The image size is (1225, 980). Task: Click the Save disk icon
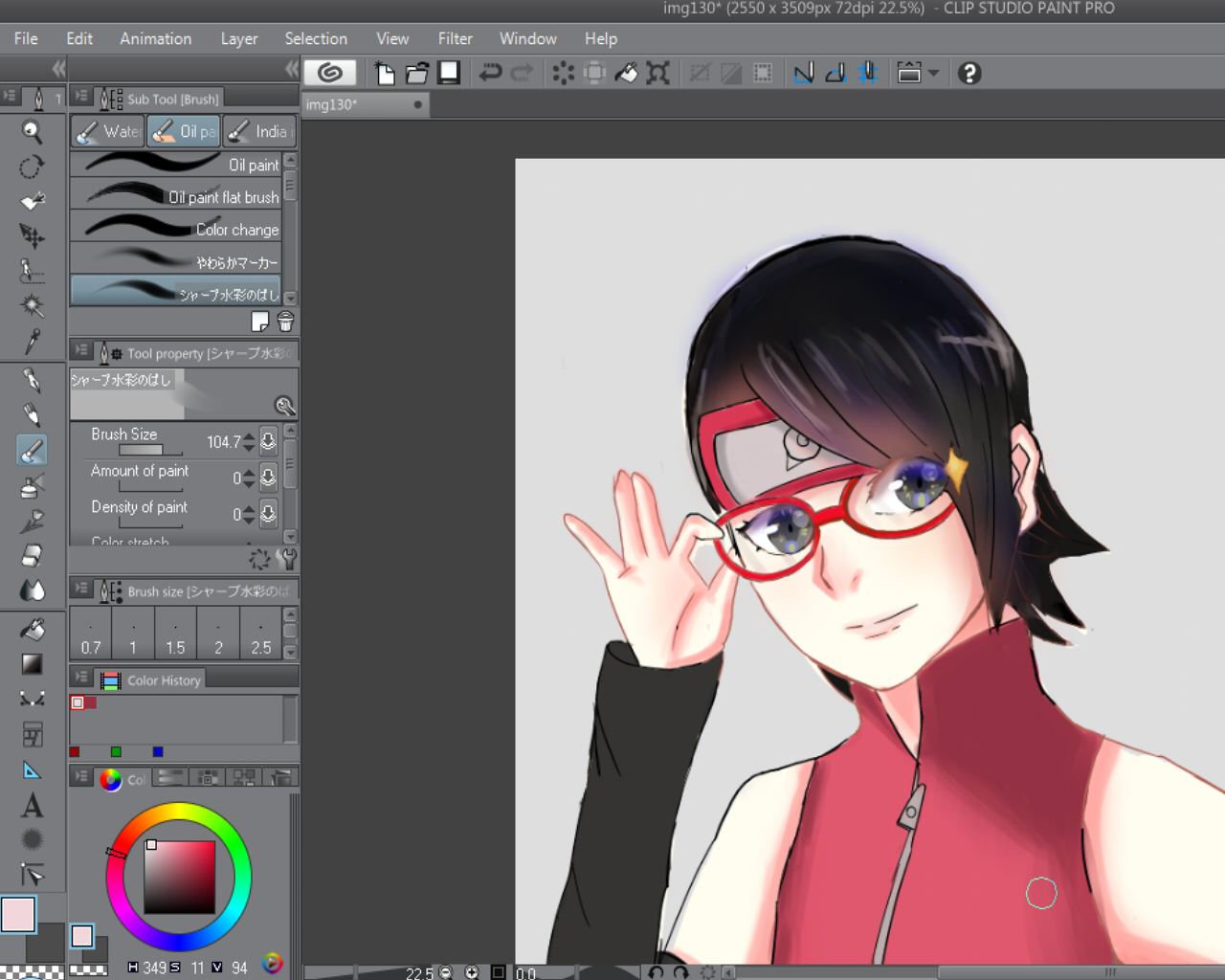(449, 73)
